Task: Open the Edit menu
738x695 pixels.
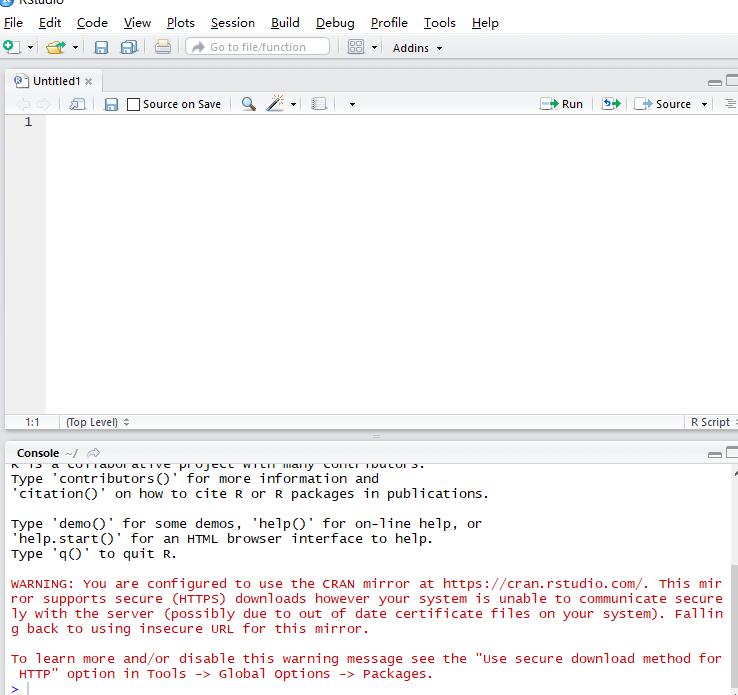Action: point(50,23)
